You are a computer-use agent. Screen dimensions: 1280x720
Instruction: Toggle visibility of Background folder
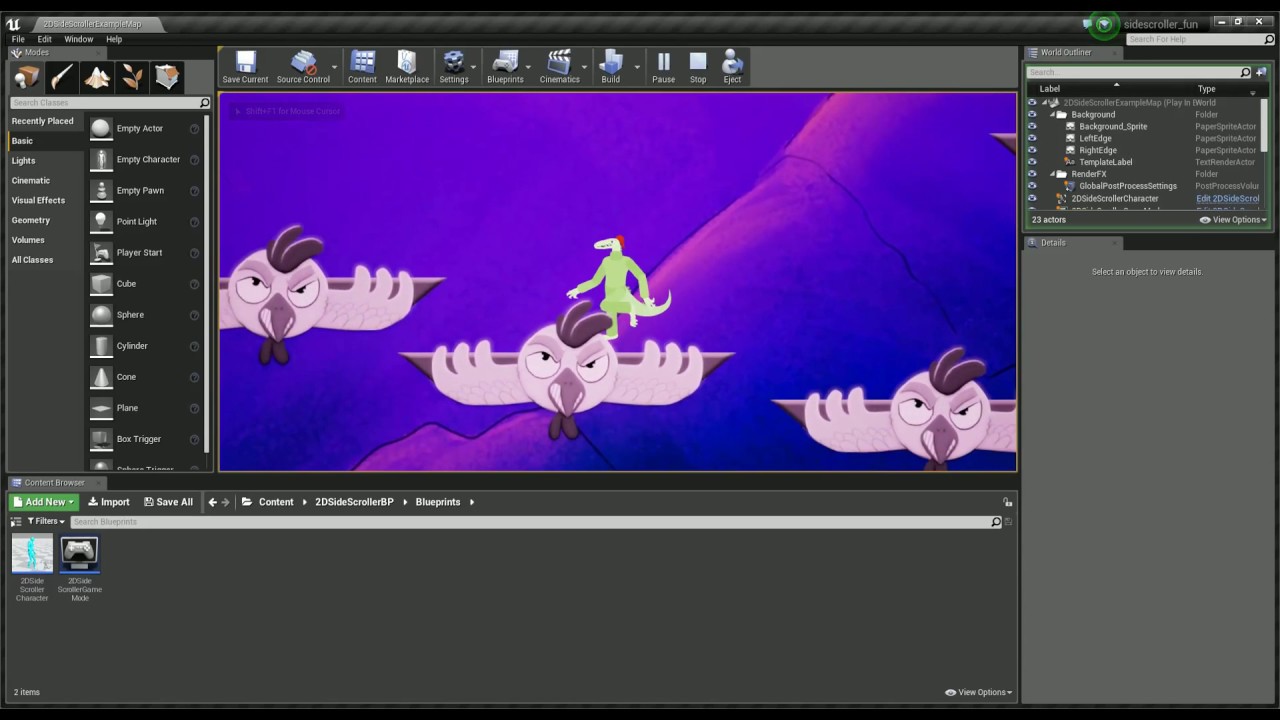pos(1032,115)
